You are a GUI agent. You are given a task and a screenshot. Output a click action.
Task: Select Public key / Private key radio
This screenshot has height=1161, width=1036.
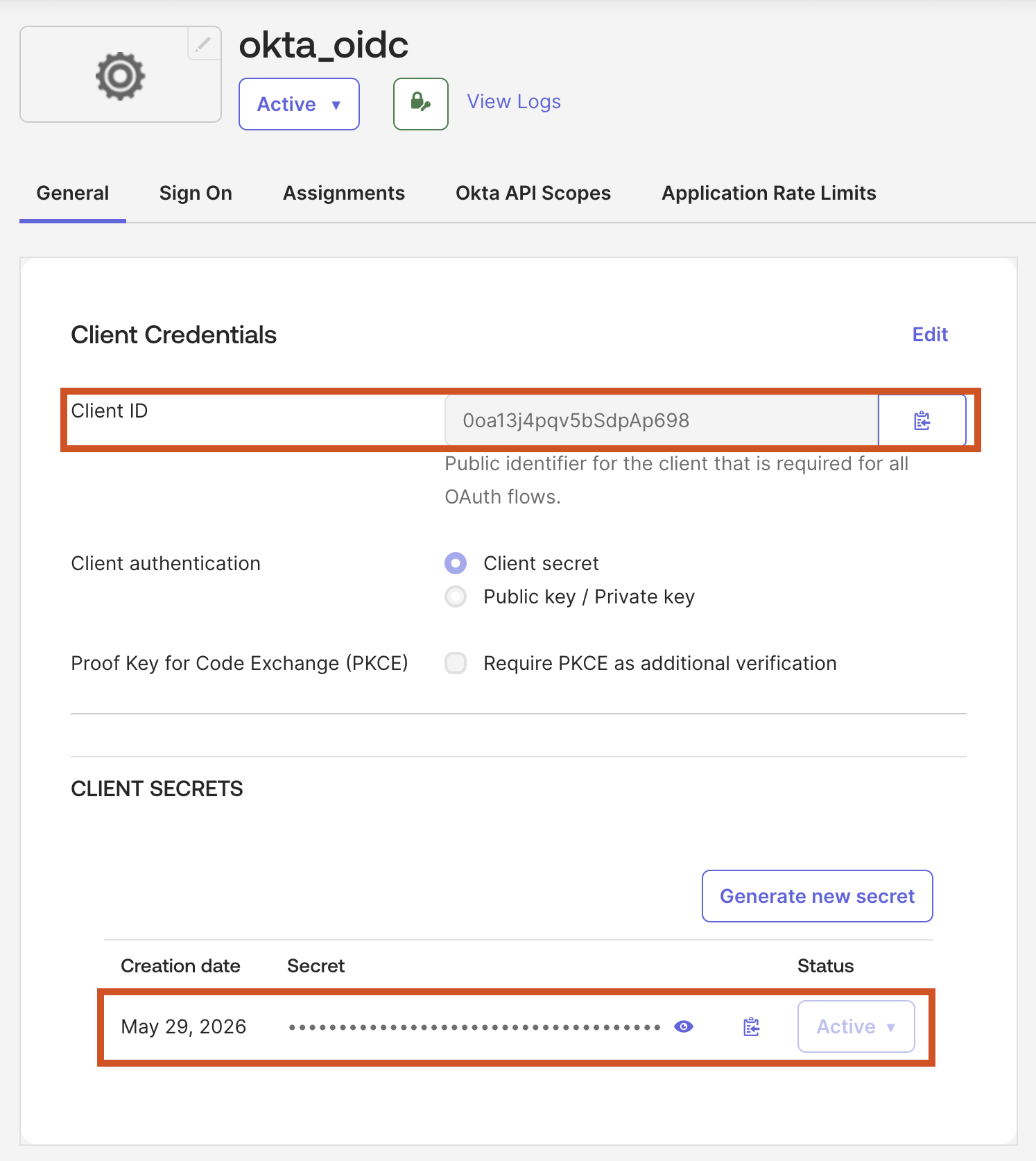(456, 596)
